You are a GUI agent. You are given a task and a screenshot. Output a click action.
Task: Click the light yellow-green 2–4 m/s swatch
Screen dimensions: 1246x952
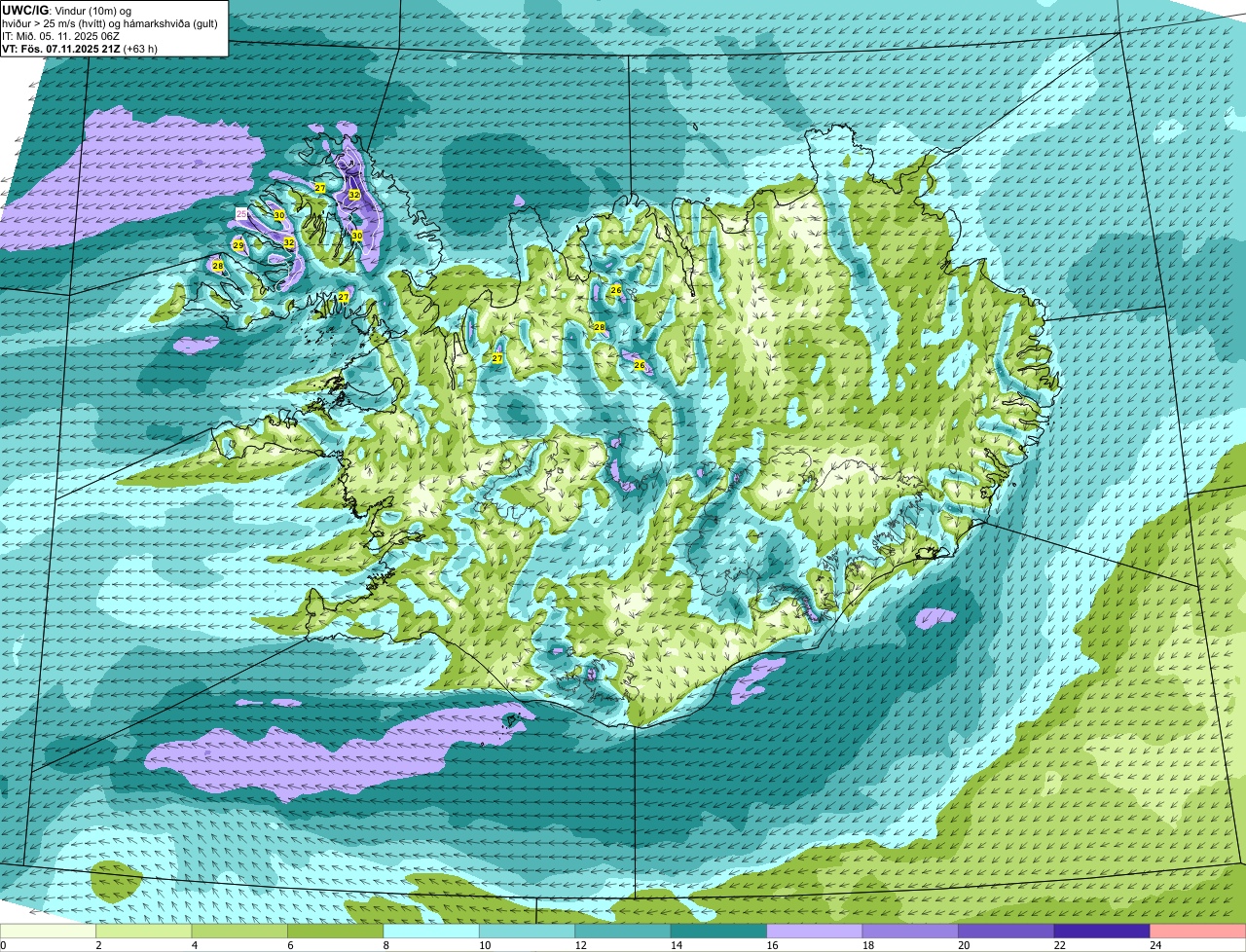point(146,931)
